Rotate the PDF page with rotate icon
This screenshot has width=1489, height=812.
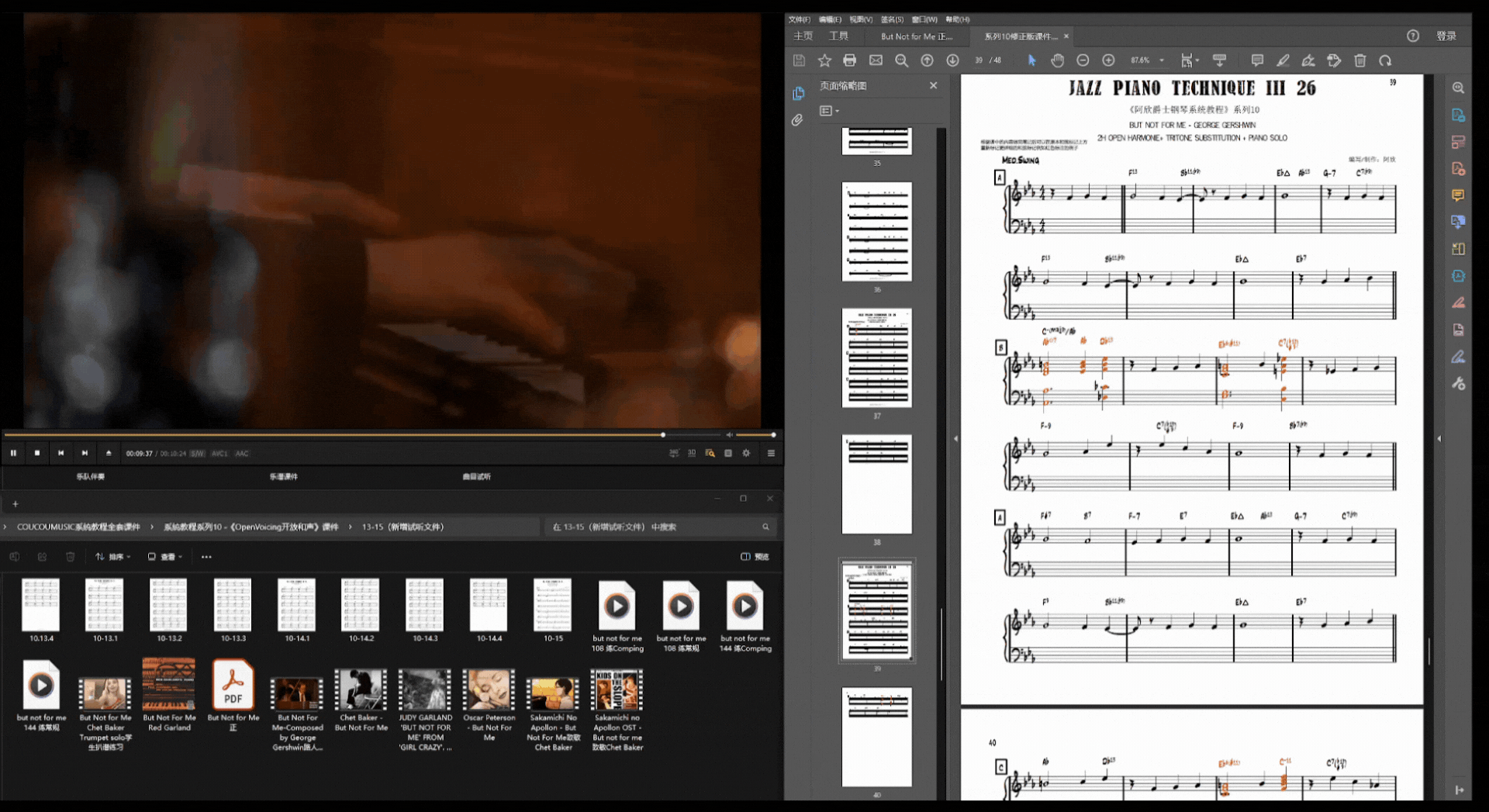tap(1385, 60)
